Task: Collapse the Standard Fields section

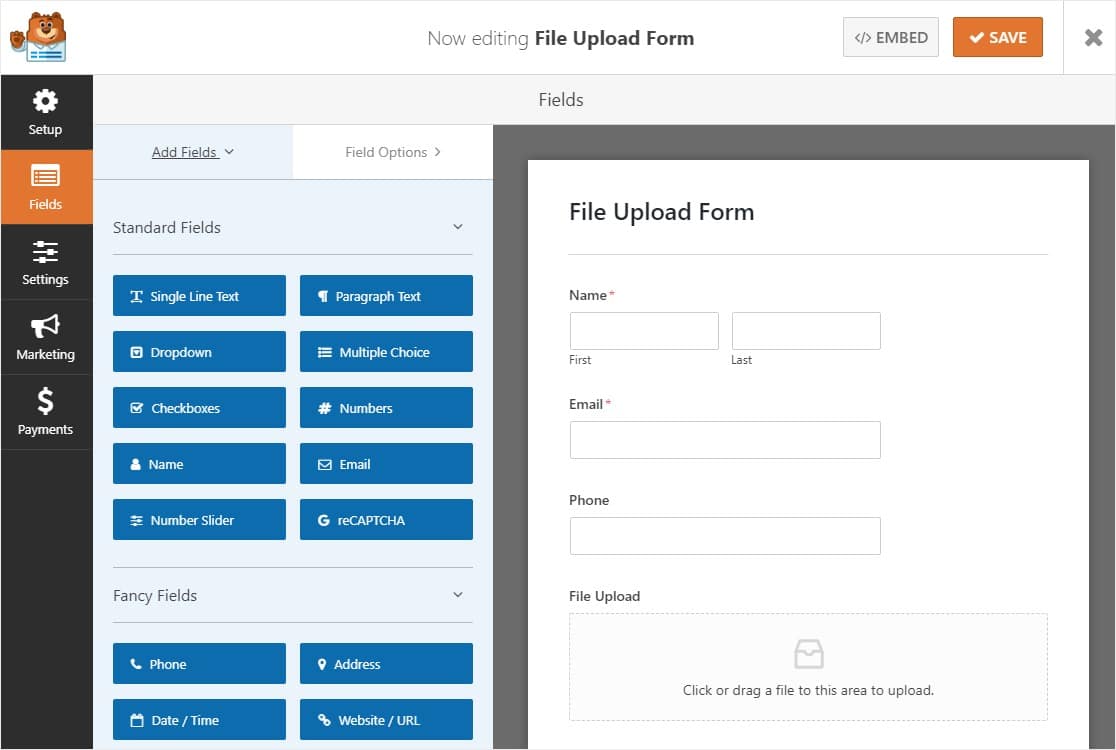Action: point(458,227)
